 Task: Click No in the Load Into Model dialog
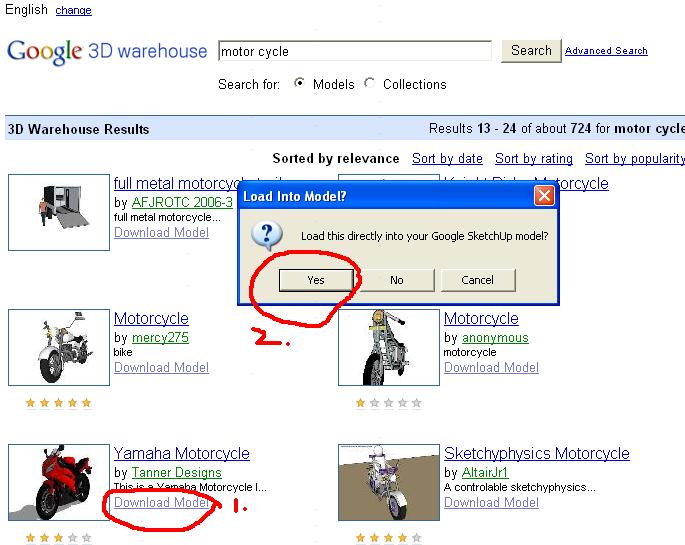397,280
